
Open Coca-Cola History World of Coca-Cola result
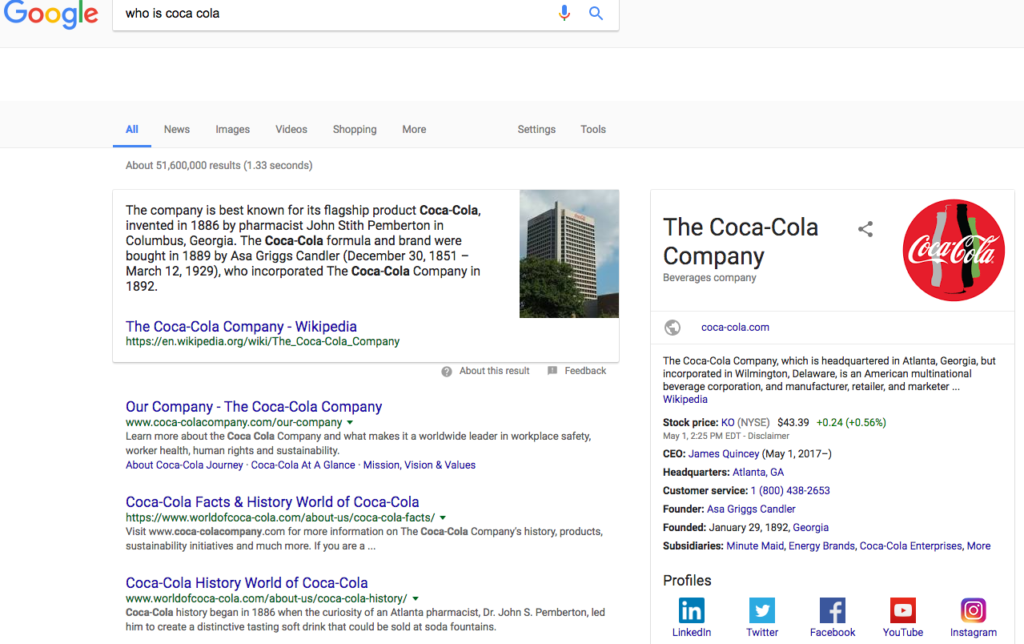click(x=247, y=583)
